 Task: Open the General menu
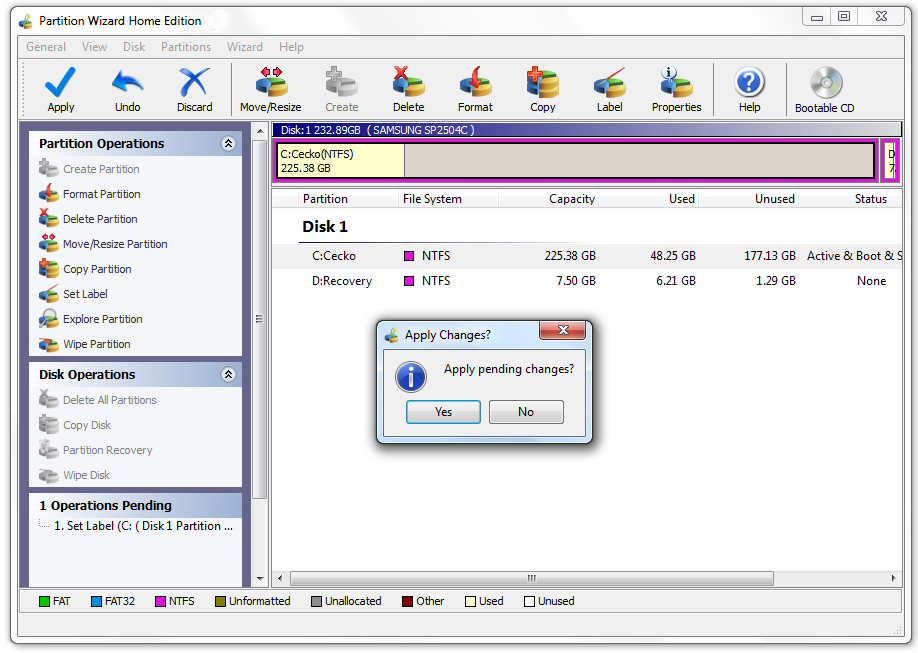[46, 47]
